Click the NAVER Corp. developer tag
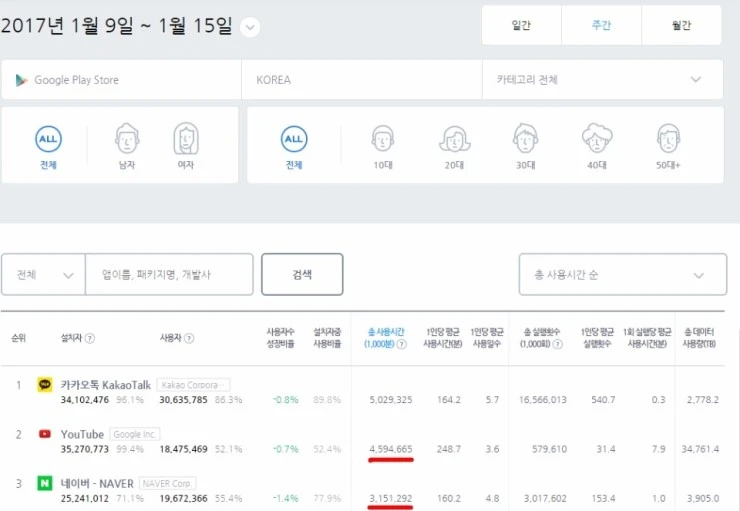This screenshot has height=511, width=740. pos(168,484)
